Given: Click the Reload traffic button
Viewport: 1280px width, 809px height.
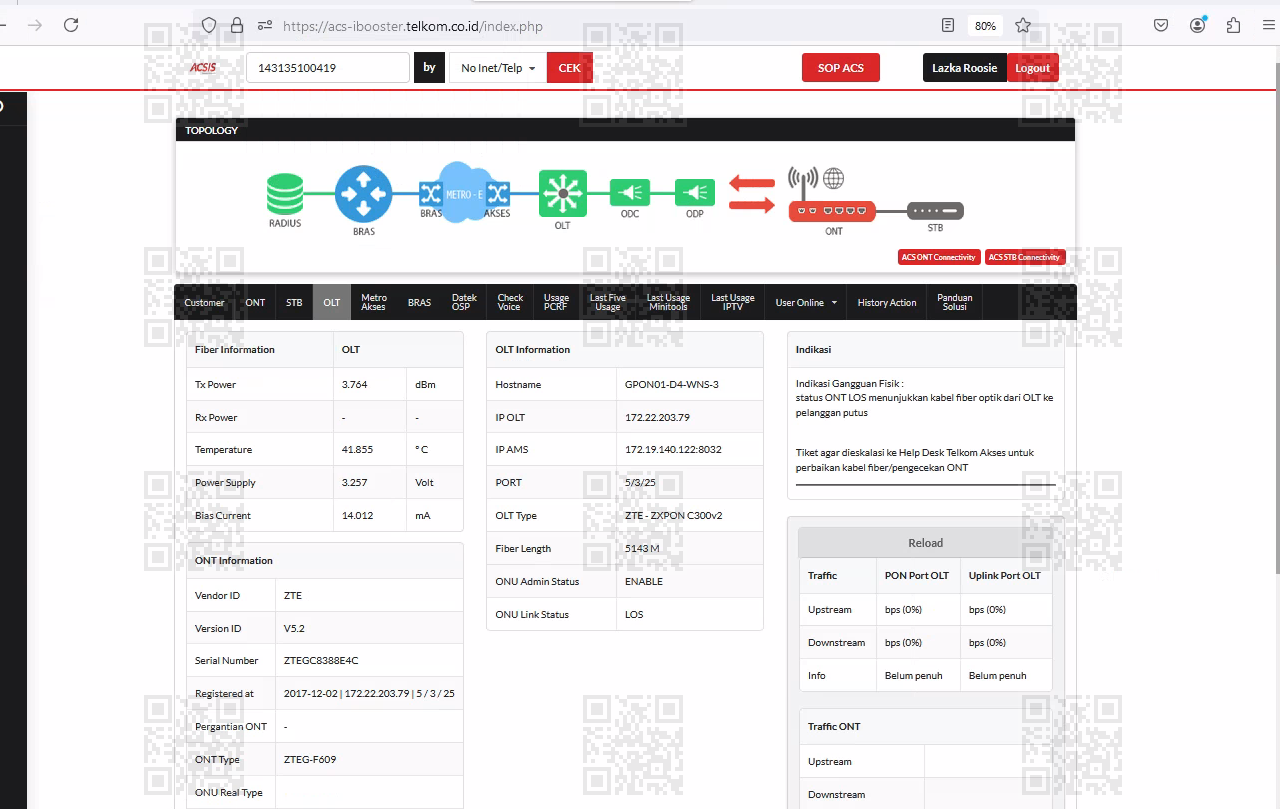Looking at the screenshot, I should [925, 543].
